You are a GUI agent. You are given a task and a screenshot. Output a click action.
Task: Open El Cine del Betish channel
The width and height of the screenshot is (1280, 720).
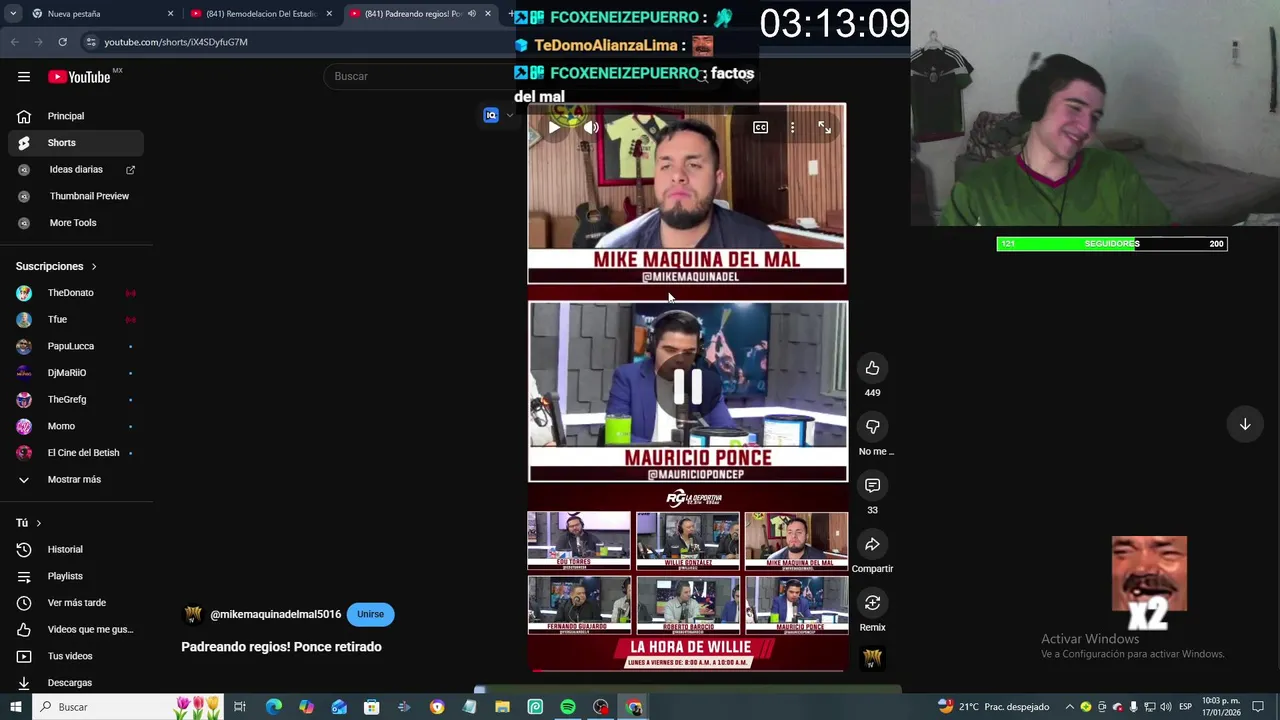(76, 453)
